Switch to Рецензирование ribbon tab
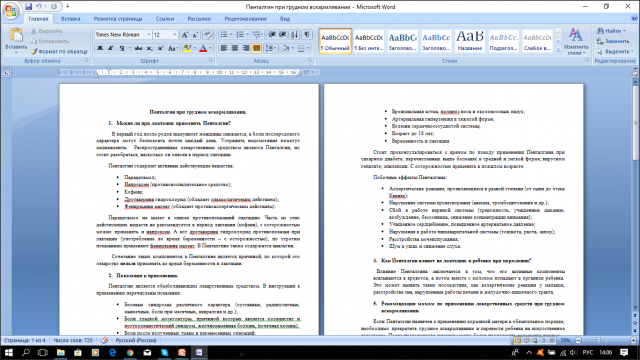The width and height of the screenshot is (640, 360). coord(245,19)
